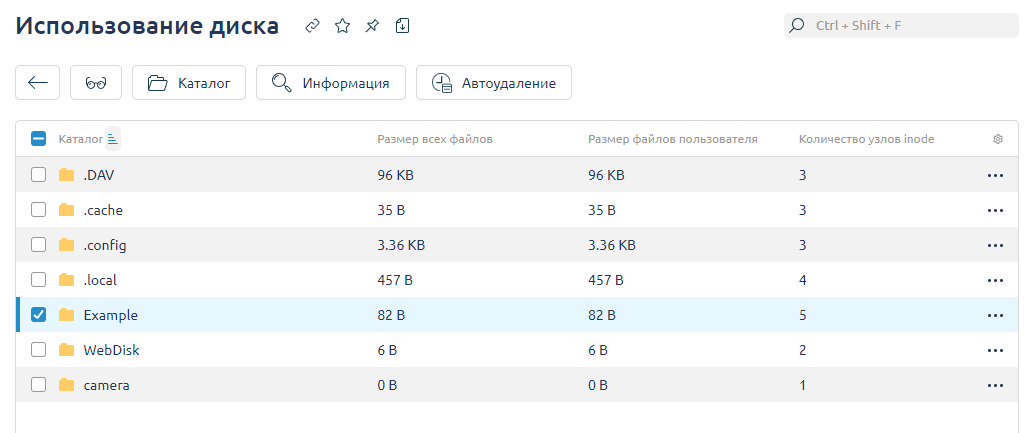Image resolution: width=1027 pixels, height=433 pixels.
Task: Click the Использование диска page title
Action: click(147, 26)
